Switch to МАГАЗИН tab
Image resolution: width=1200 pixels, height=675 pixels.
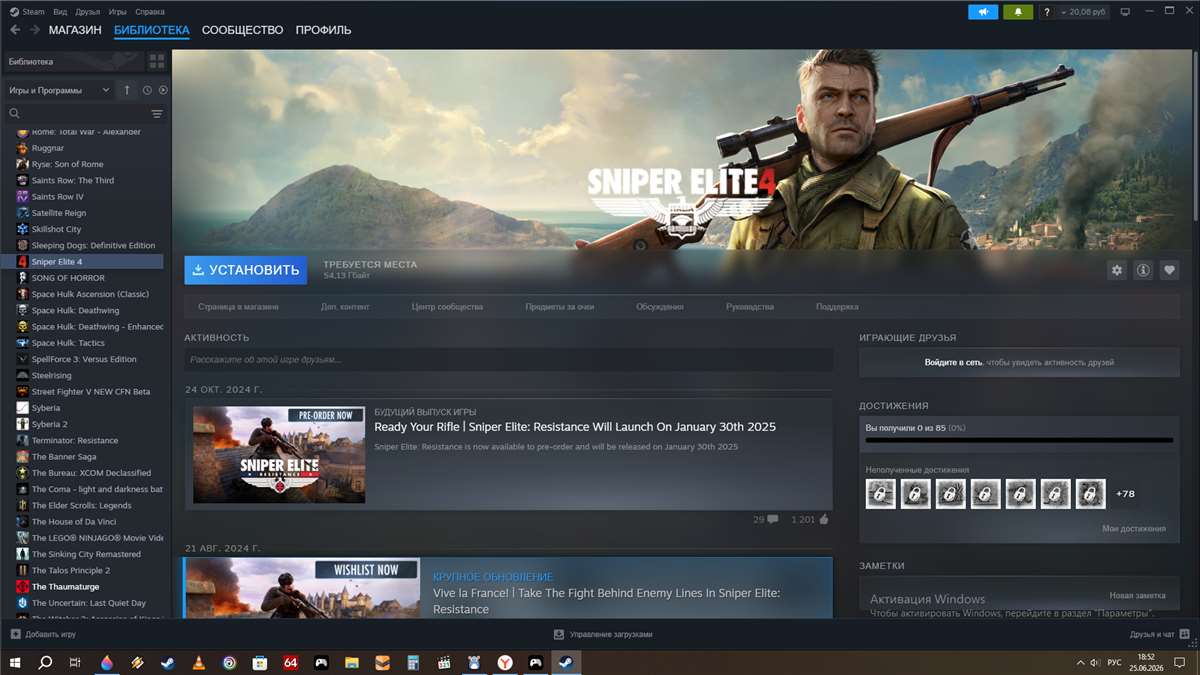pos(75,30)
